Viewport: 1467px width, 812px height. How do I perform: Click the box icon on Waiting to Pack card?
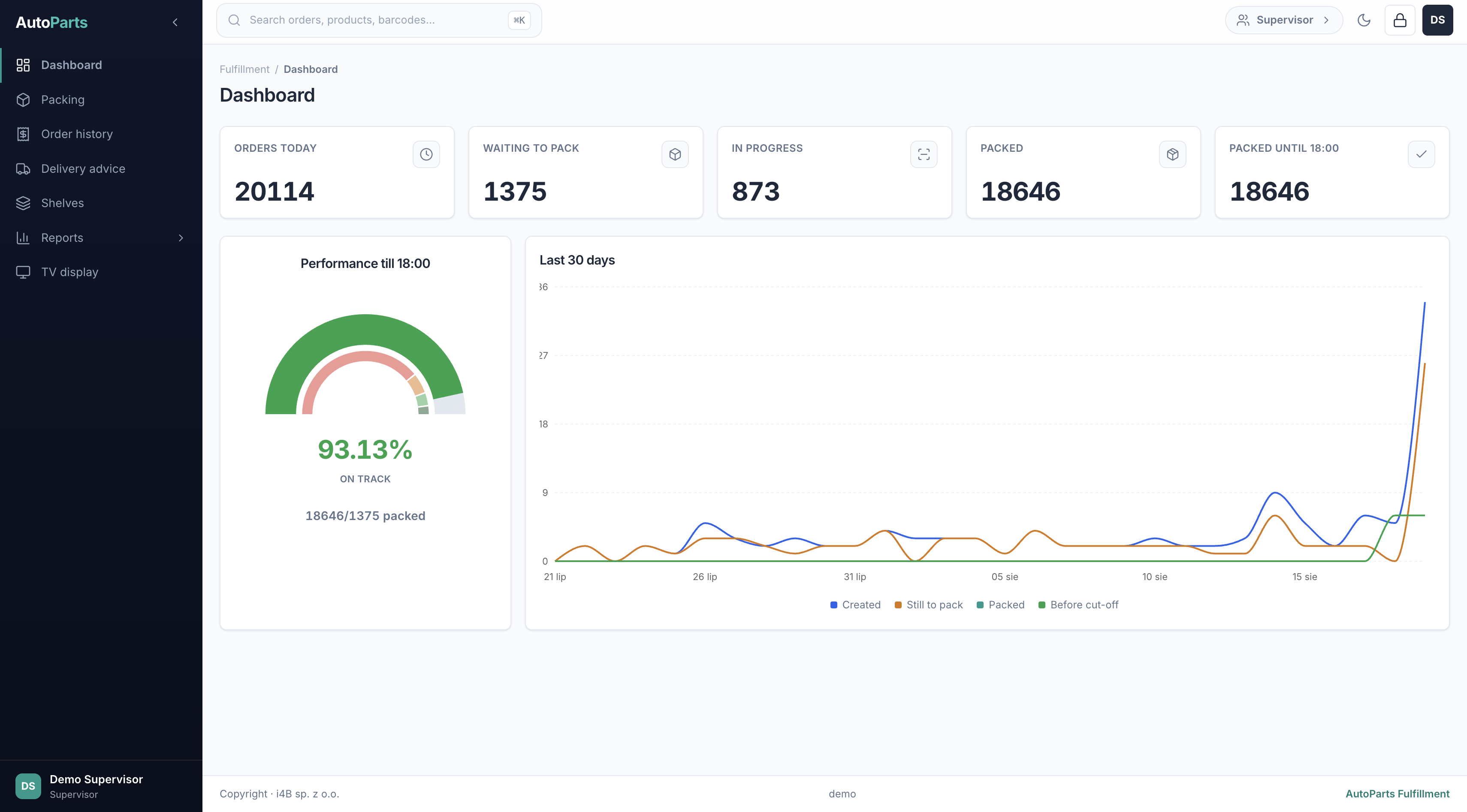point(675,154)
